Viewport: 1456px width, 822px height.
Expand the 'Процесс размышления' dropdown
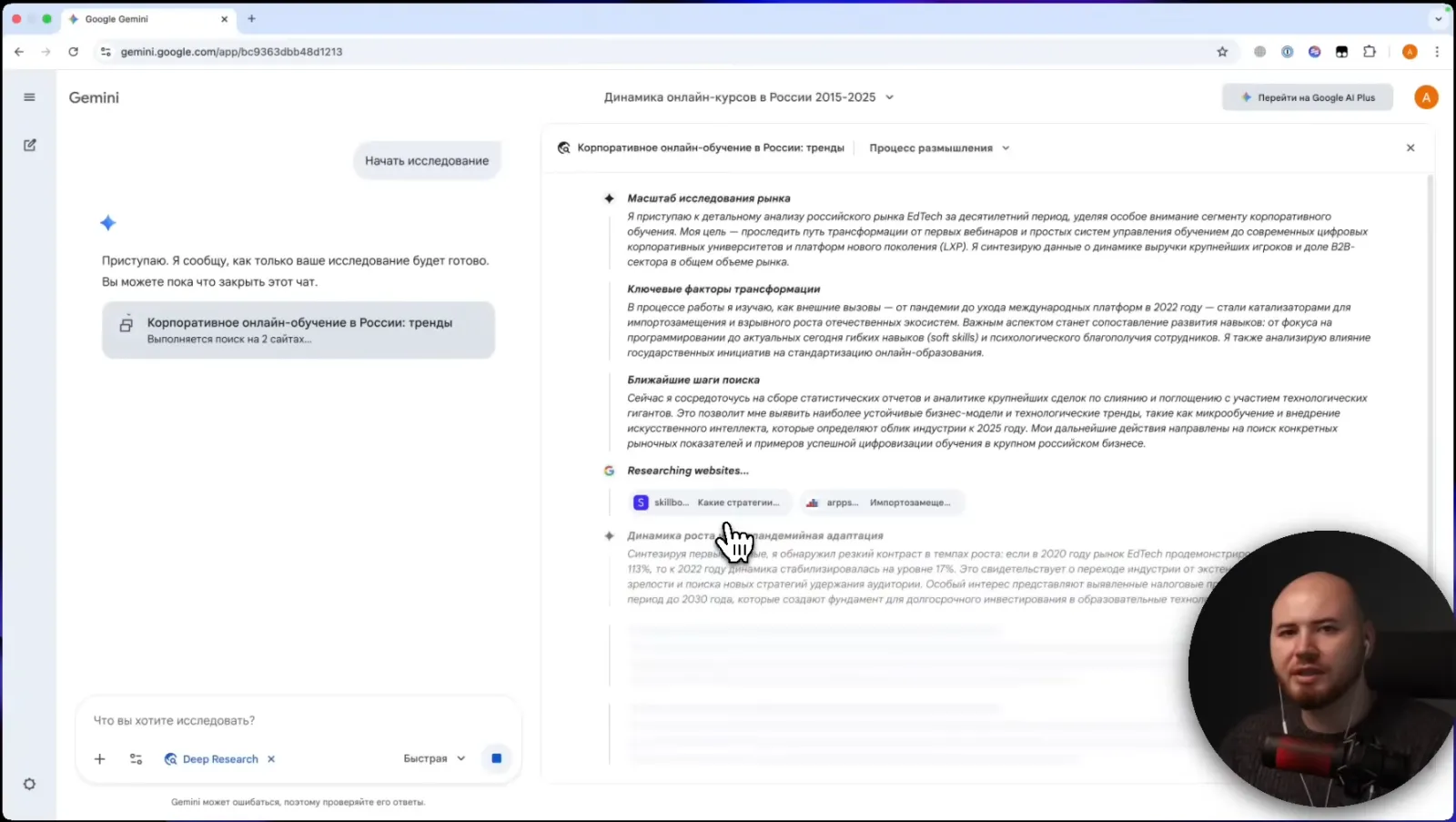click(x=939, y=147)
